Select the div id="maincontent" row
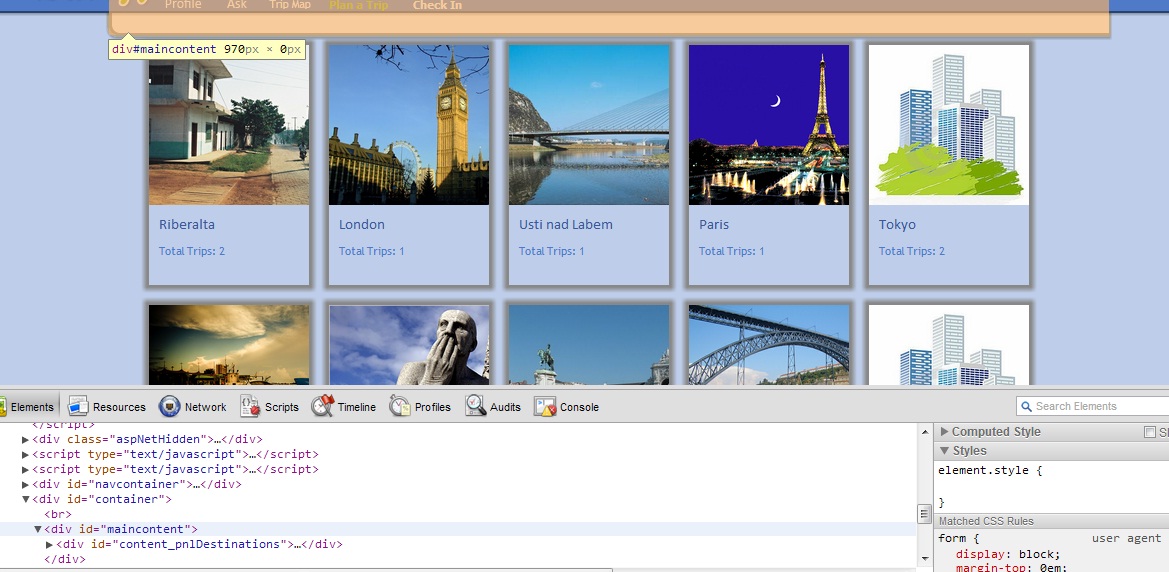The image size is (1169, 572). click(x=458, y=529)
